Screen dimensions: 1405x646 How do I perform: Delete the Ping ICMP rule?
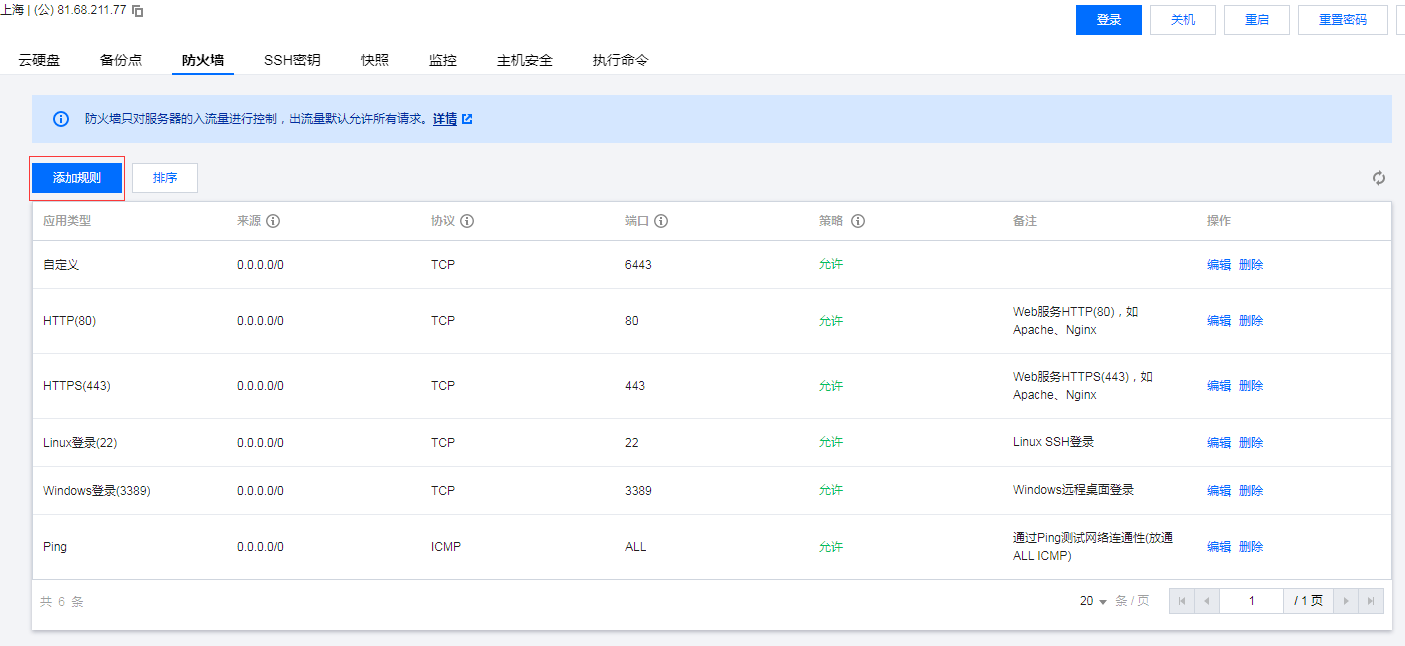coord(1251,547)
